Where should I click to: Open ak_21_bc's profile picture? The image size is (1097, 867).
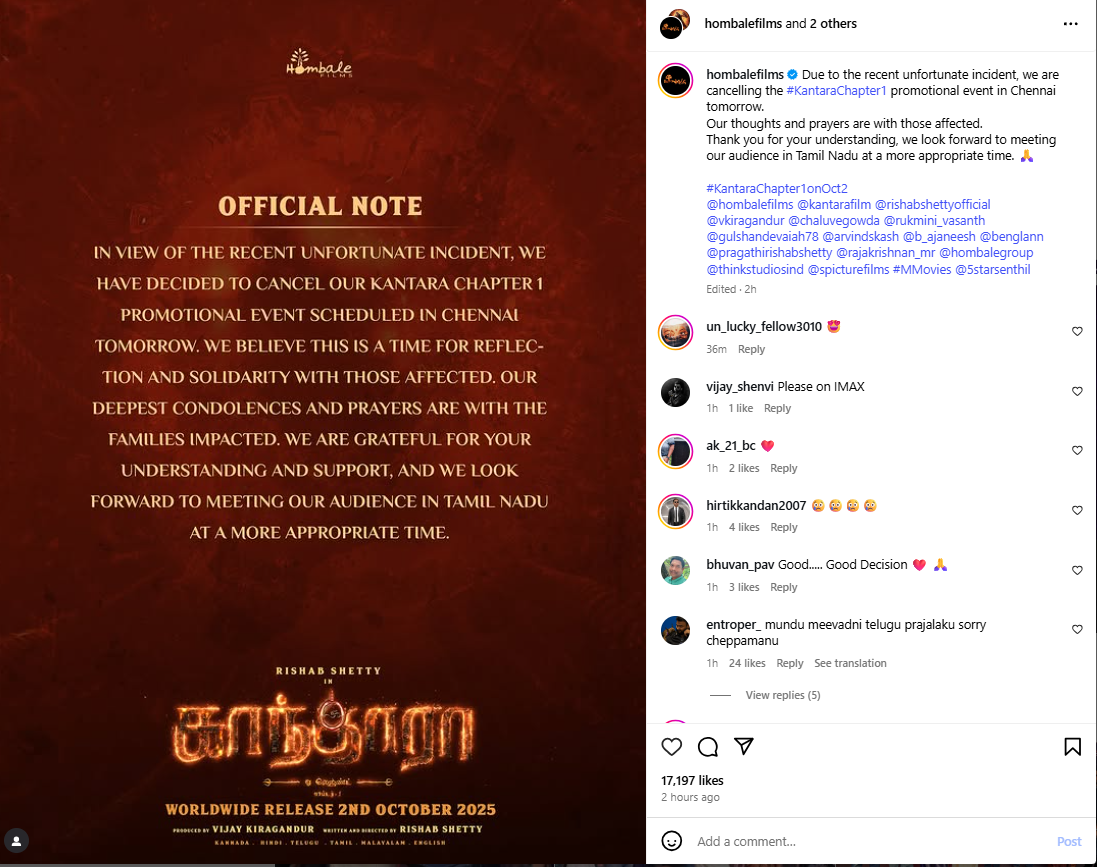tap(676, 451)
